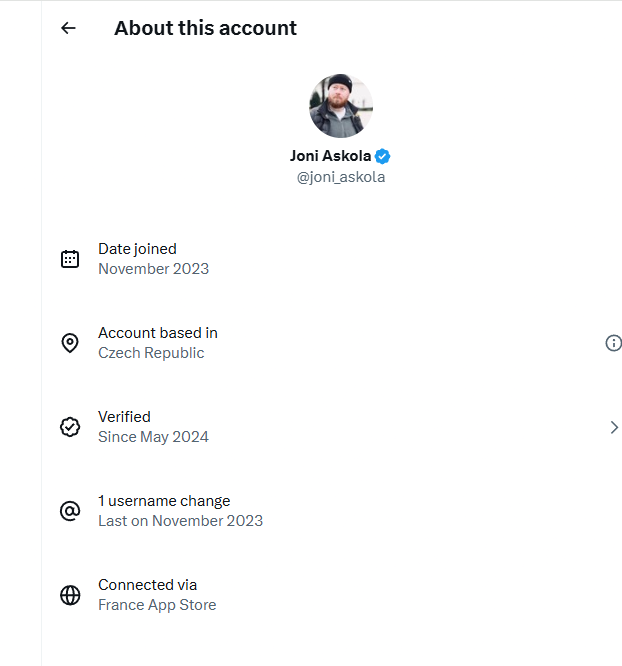Click the verified badge outline icon

tap(70, 427)
